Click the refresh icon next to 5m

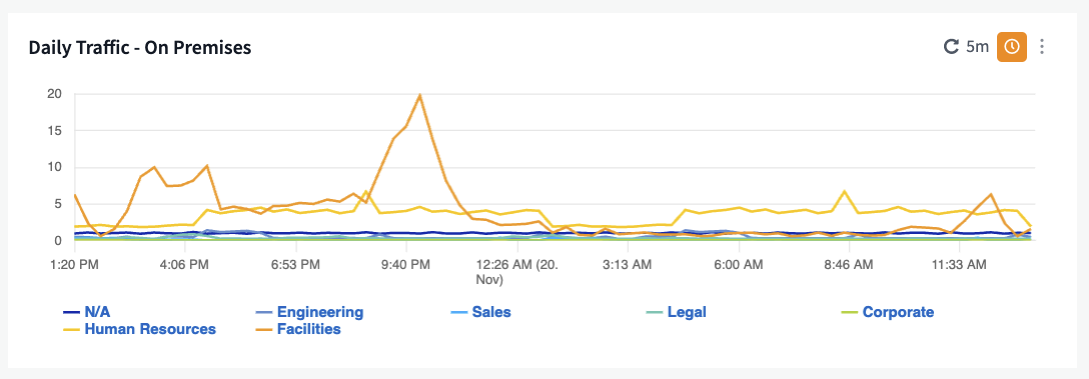(x=951, y=47)
